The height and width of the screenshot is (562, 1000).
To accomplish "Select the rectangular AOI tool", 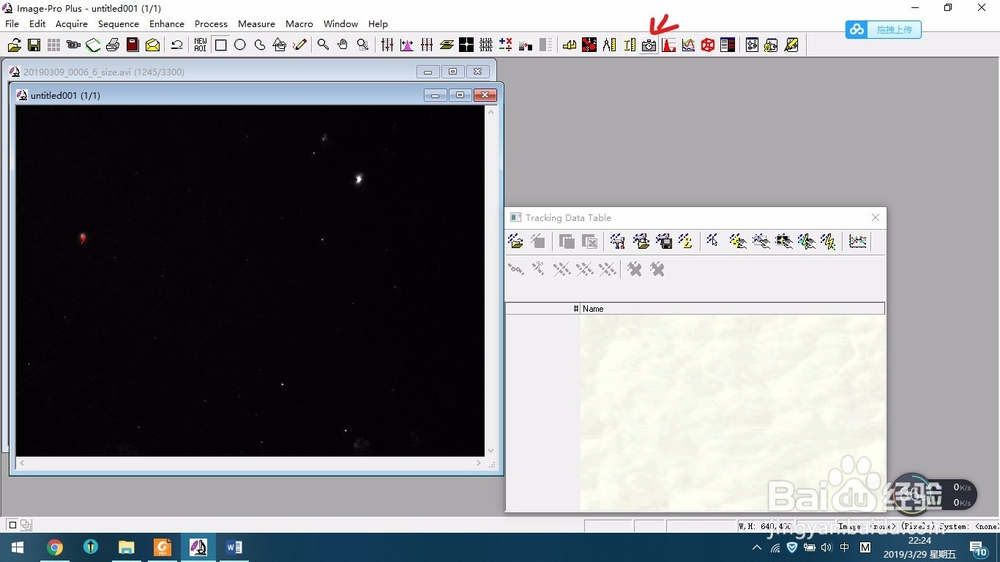I will [221, 45].
